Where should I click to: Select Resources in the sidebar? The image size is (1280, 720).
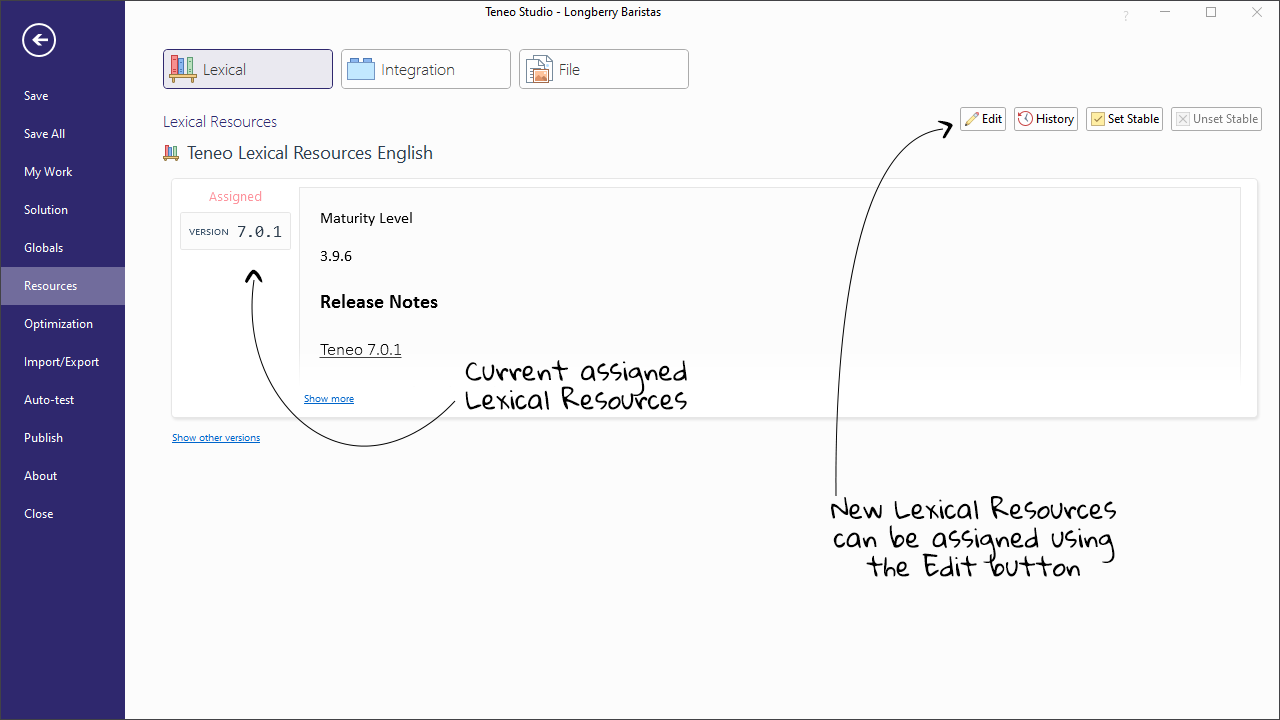[62, 286]
